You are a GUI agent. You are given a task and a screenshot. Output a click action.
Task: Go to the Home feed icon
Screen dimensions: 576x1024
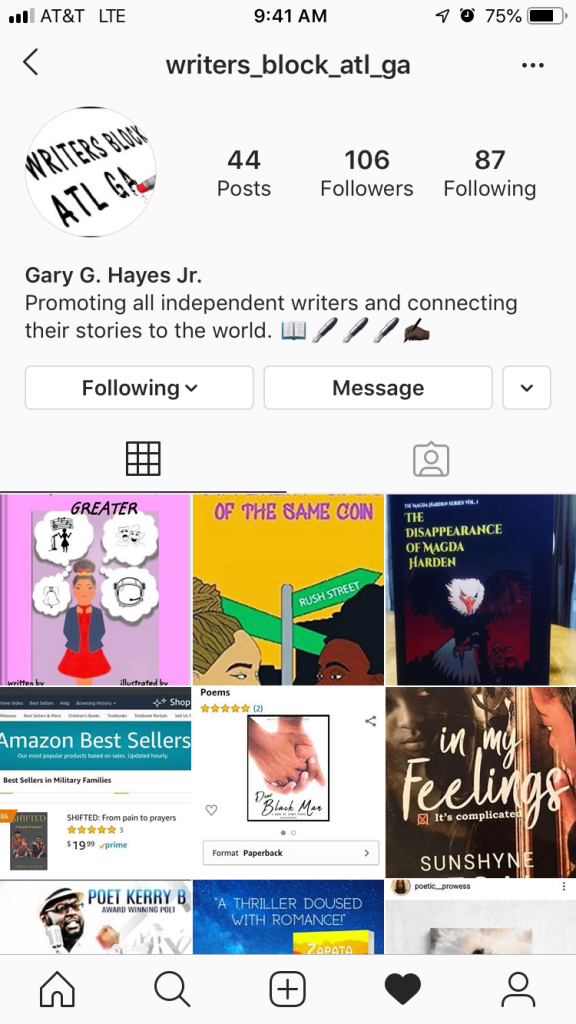[57, 989]
